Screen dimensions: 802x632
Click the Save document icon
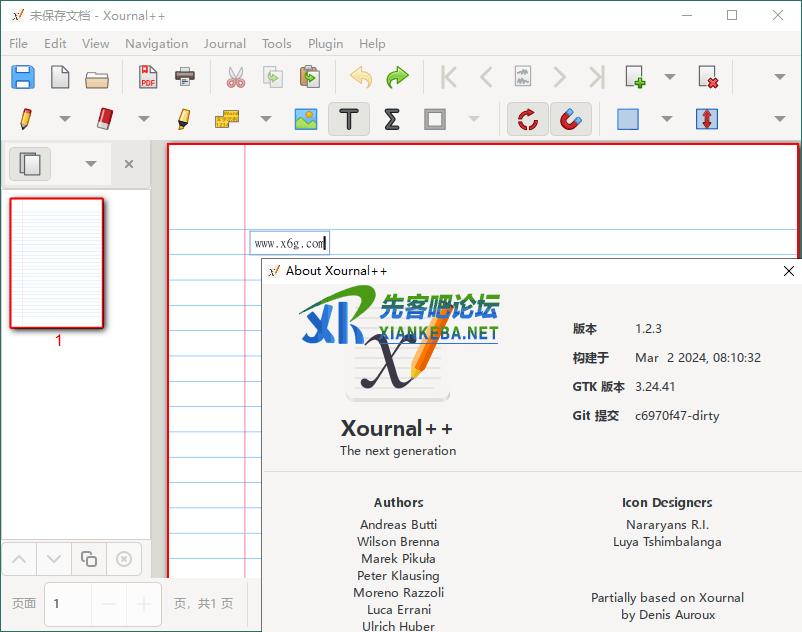click(x=23, y=77)
